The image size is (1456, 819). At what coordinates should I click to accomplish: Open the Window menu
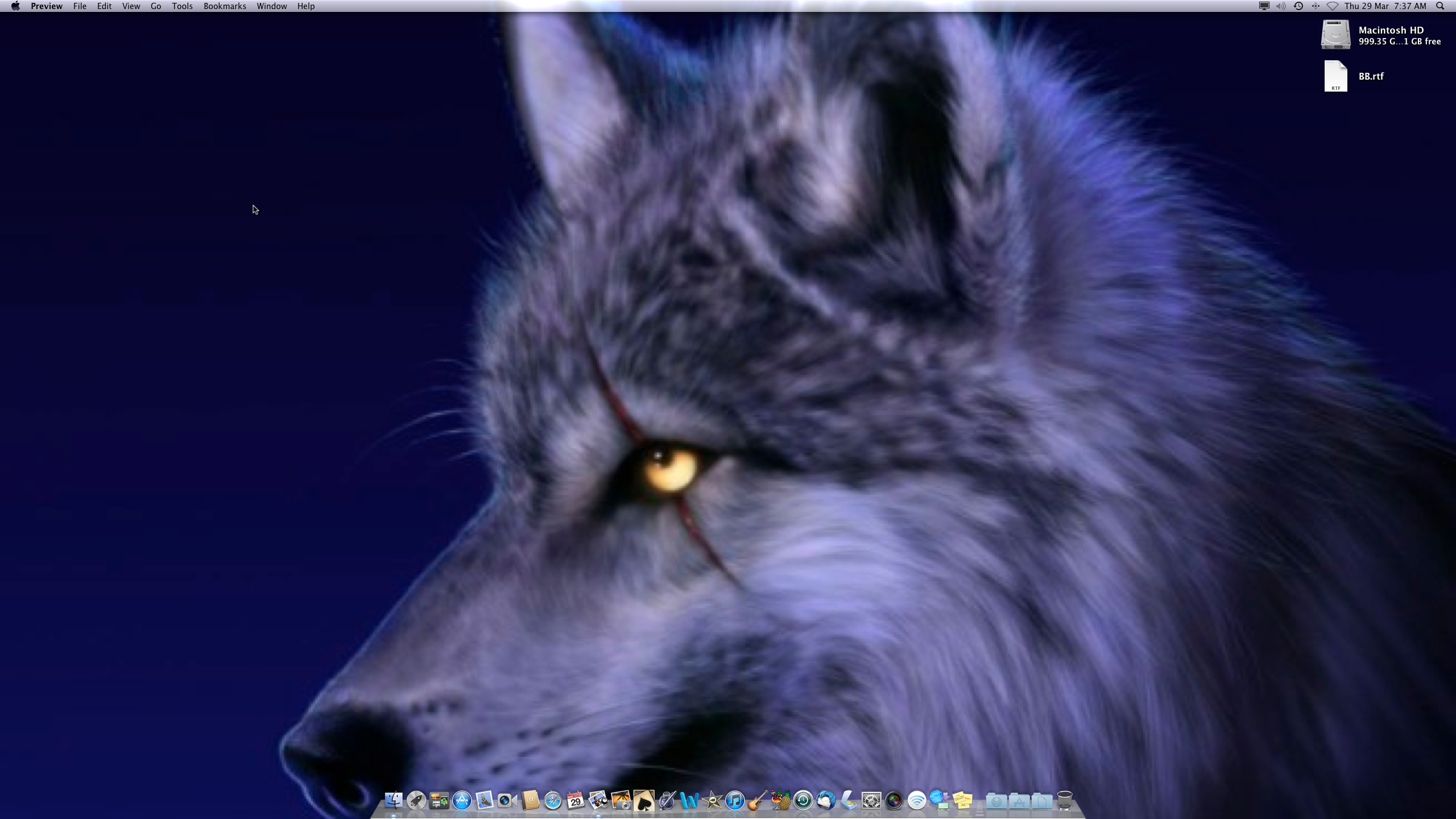(x=271, y=6)
